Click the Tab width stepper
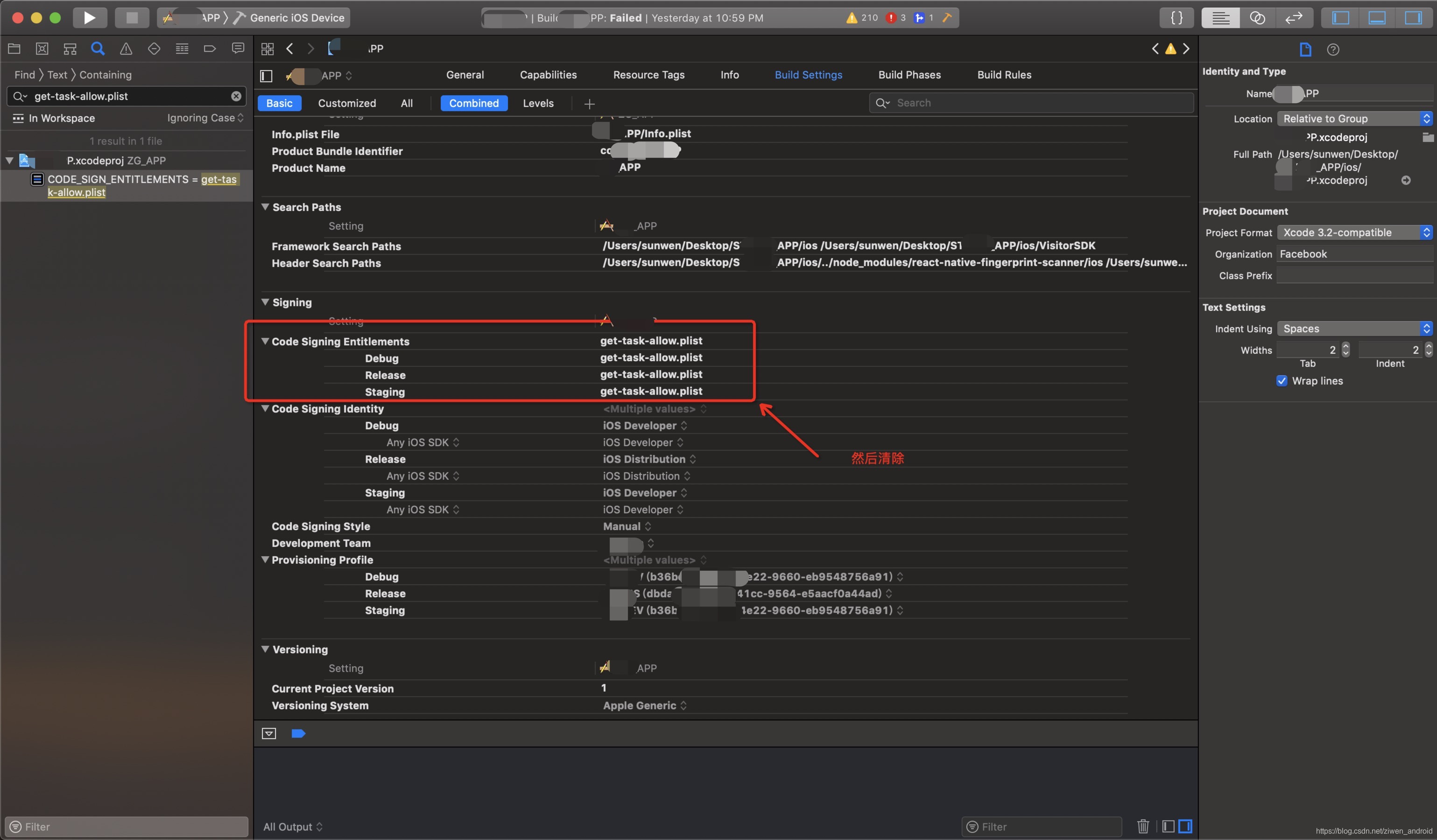Image resolution: width=1437 pixels, height=840 pixels. 1346,350
